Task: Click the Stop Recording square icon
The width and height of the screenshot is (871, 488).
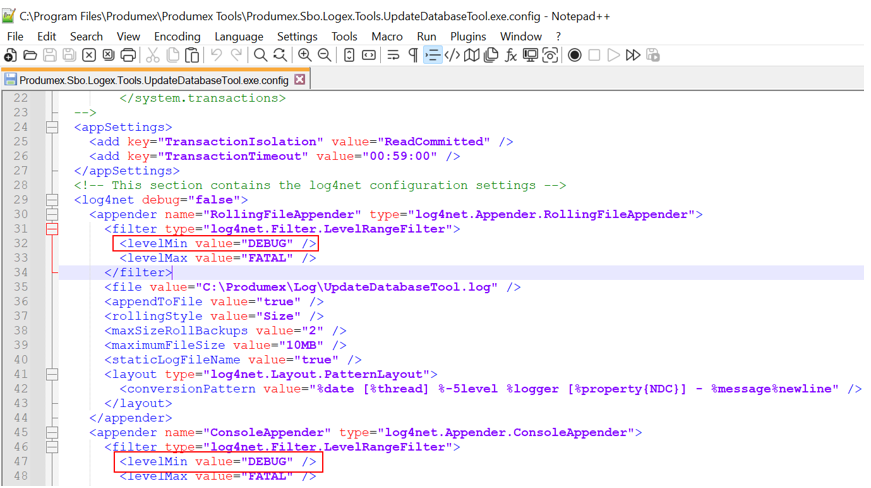Action: tap(594, 56)
